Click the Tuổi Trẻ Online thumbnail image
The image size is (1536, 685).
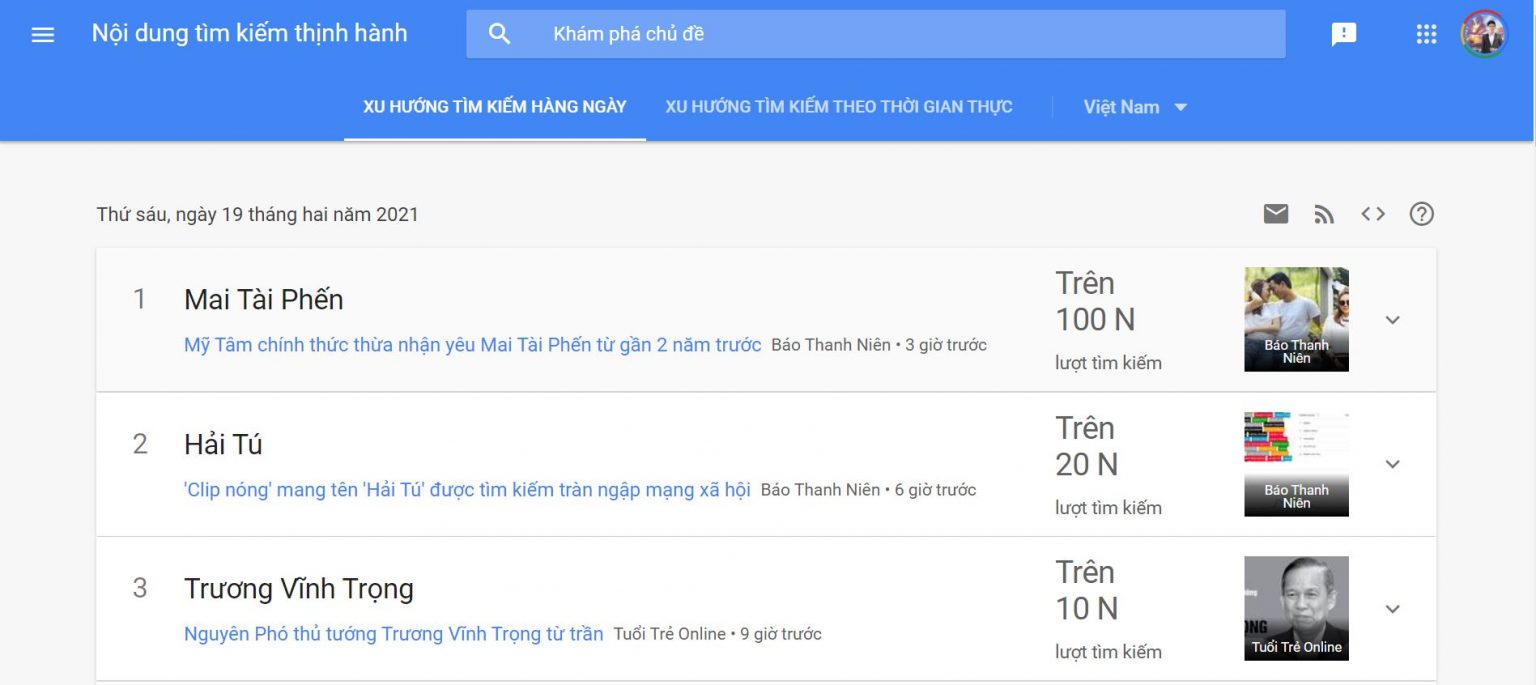click(1296, 608)
